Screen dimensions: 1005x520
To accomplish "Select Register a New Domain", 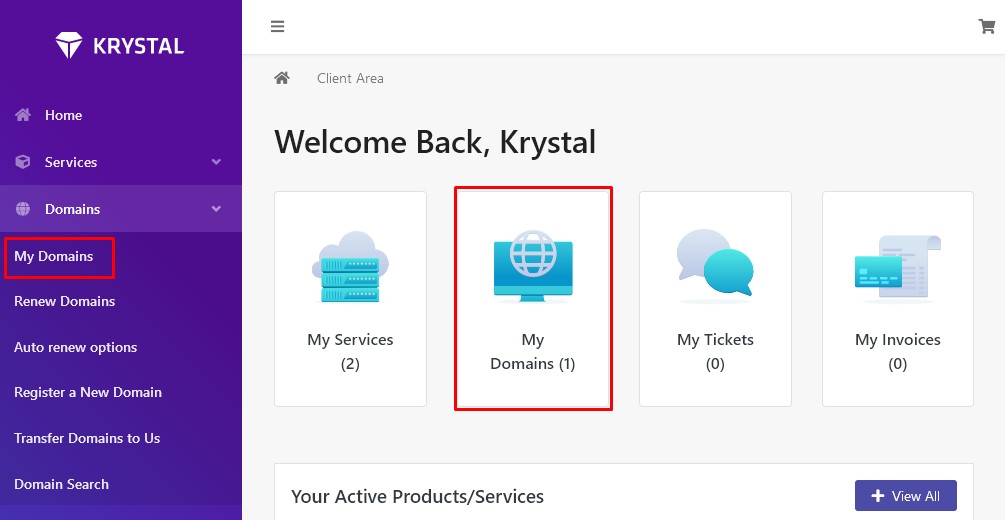I will 88,392.
